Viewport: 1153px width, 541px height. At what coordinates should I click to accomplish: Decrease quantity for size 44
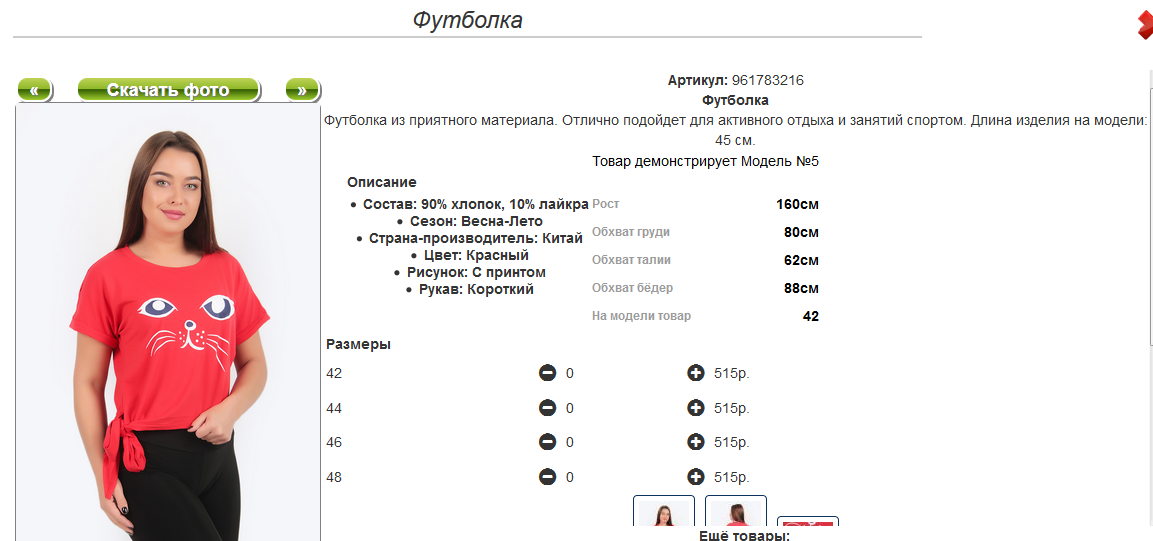547,408
